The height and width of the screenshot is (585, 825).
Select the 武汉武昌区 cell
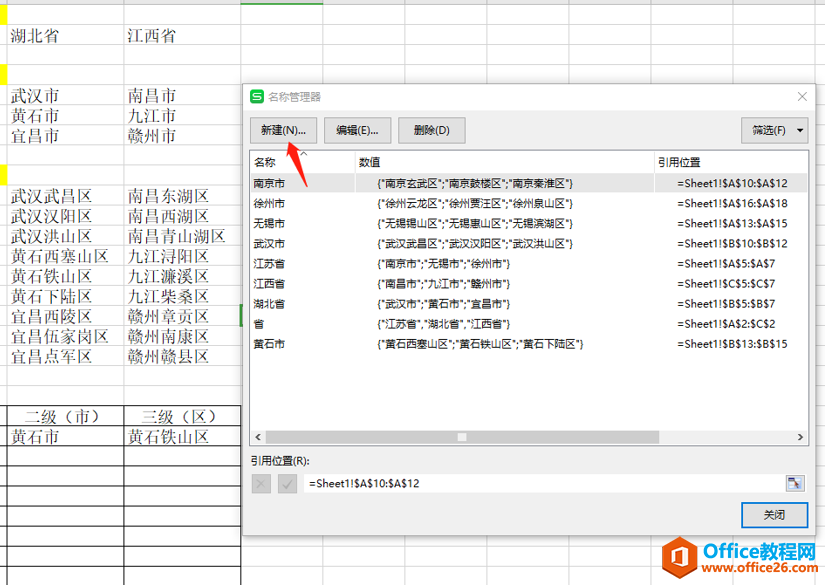[65, 196]
